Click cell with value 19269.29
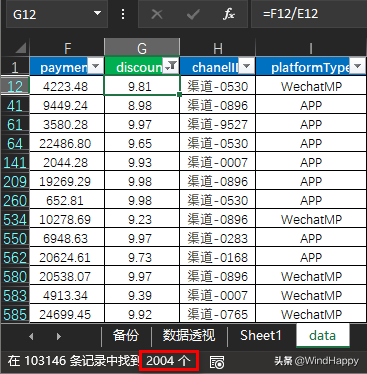The height and width of the screenshot is (374, 367). click(67, 181)
